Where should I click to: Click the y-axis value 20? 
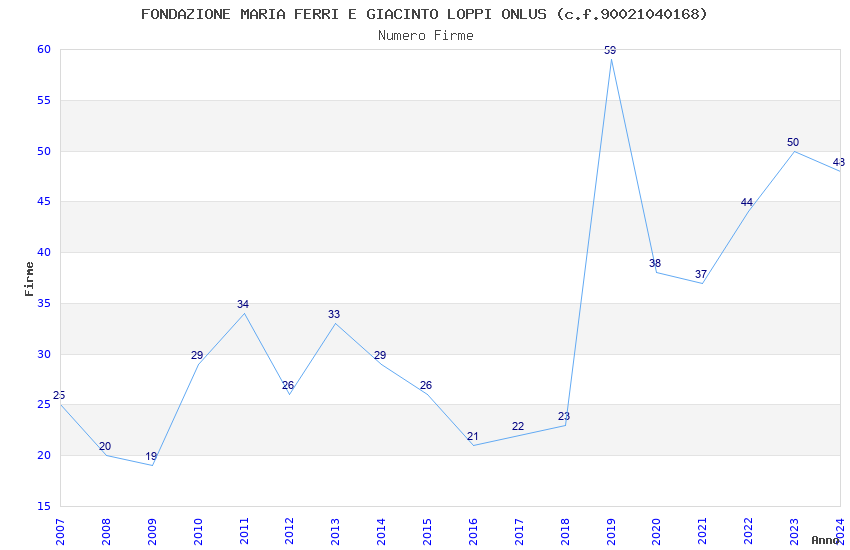(x=44, y=456)
